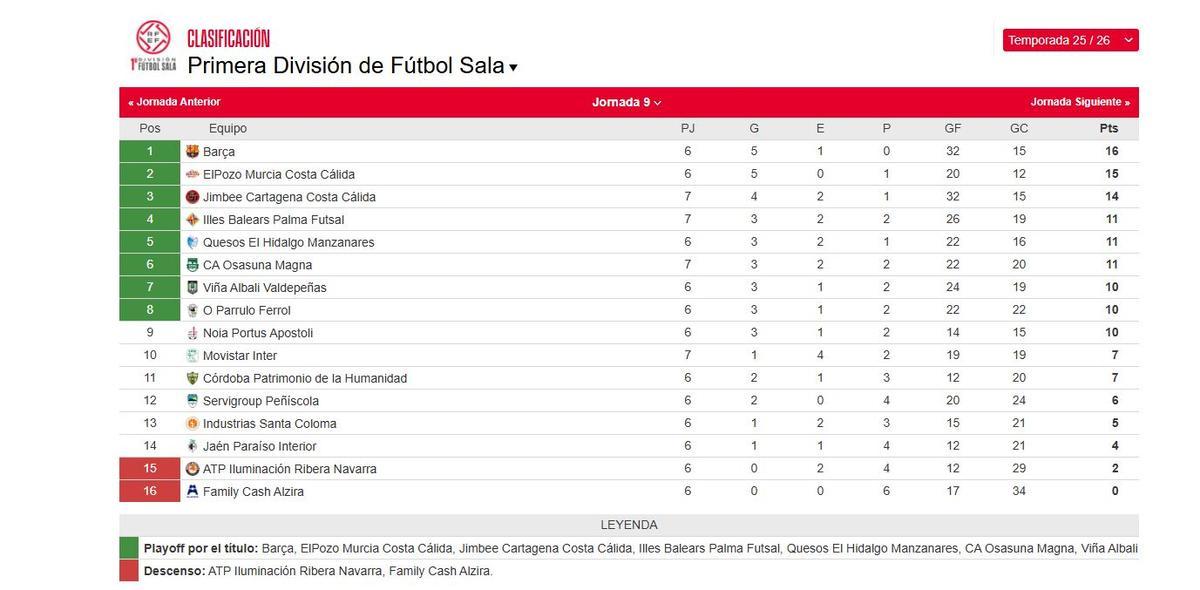Sort the table by Pts column
This screenshot has width=1200, height=590.
[x=1107, y=128]
